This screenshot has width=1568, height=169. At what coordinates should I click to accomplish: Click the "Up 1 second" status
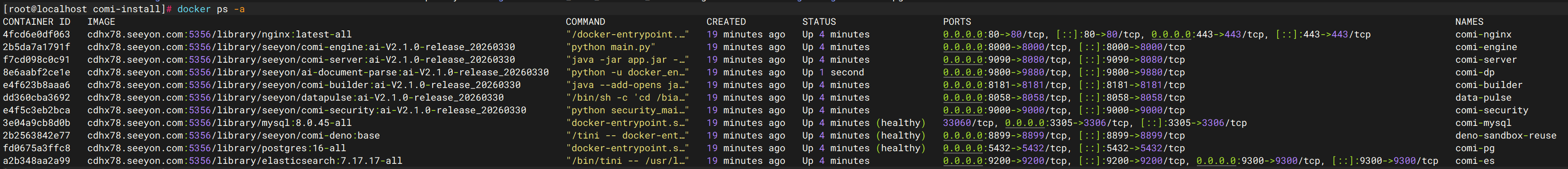point(833,73)
